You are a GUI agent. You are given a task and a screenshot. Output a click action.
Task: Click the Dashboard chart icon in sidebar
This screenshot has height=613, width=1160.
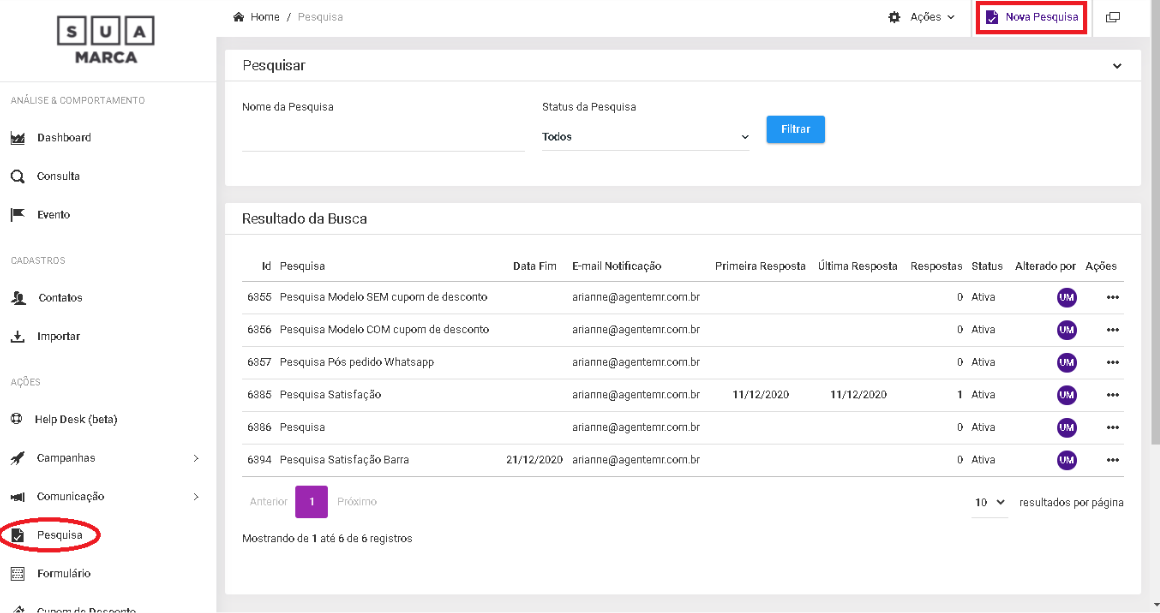[18, 138]
